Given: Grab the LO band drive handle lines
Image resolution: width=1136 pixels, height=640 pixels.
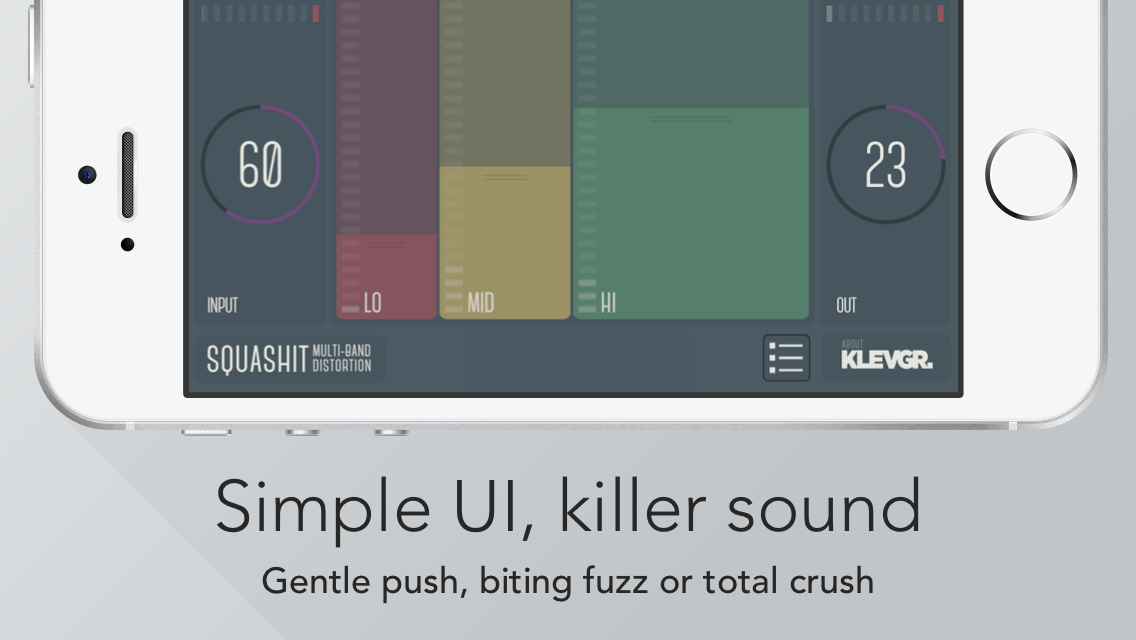Looking at the screenshot, I should (386, 244).
